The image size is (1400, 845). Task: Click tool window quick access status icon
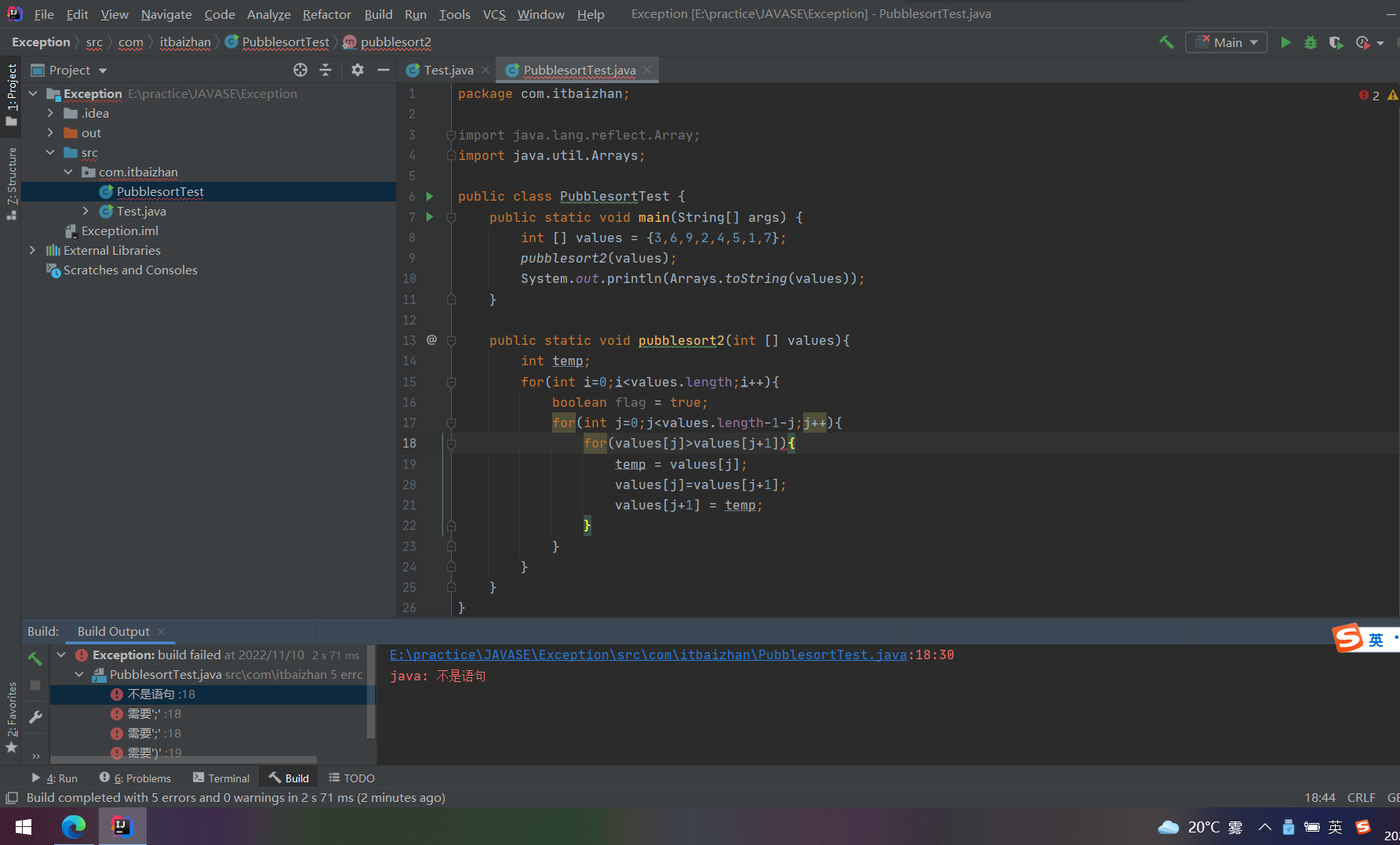(11, 797)
